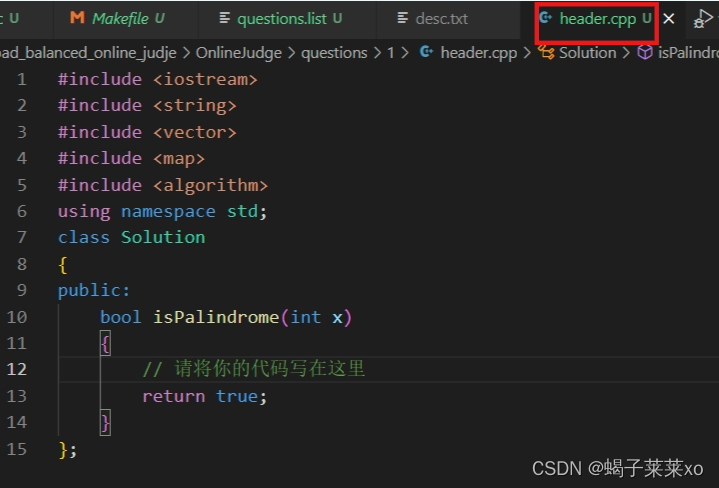Click the 'return true;' statement

[x=205, y=396]
